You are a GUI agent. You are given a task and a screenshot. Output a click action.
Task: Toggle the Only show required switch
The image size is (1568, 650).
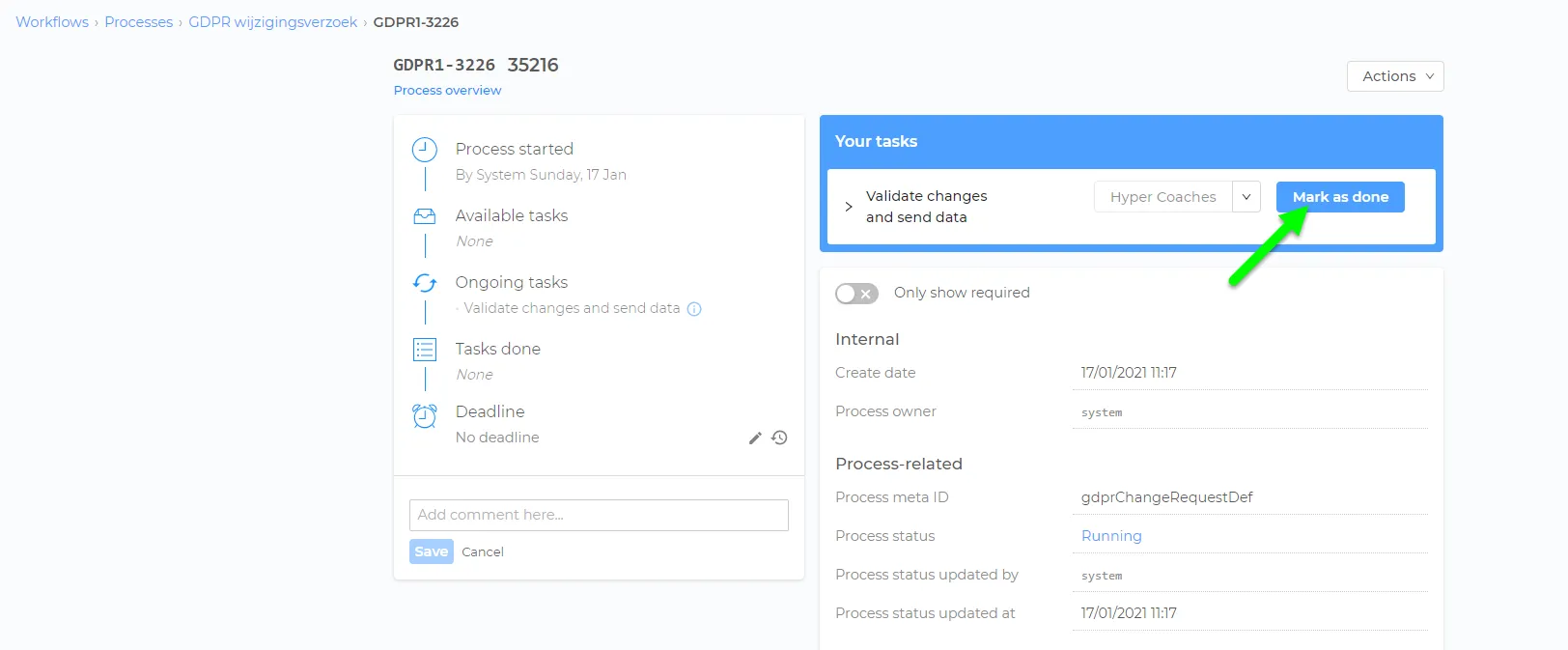(856, 294)
